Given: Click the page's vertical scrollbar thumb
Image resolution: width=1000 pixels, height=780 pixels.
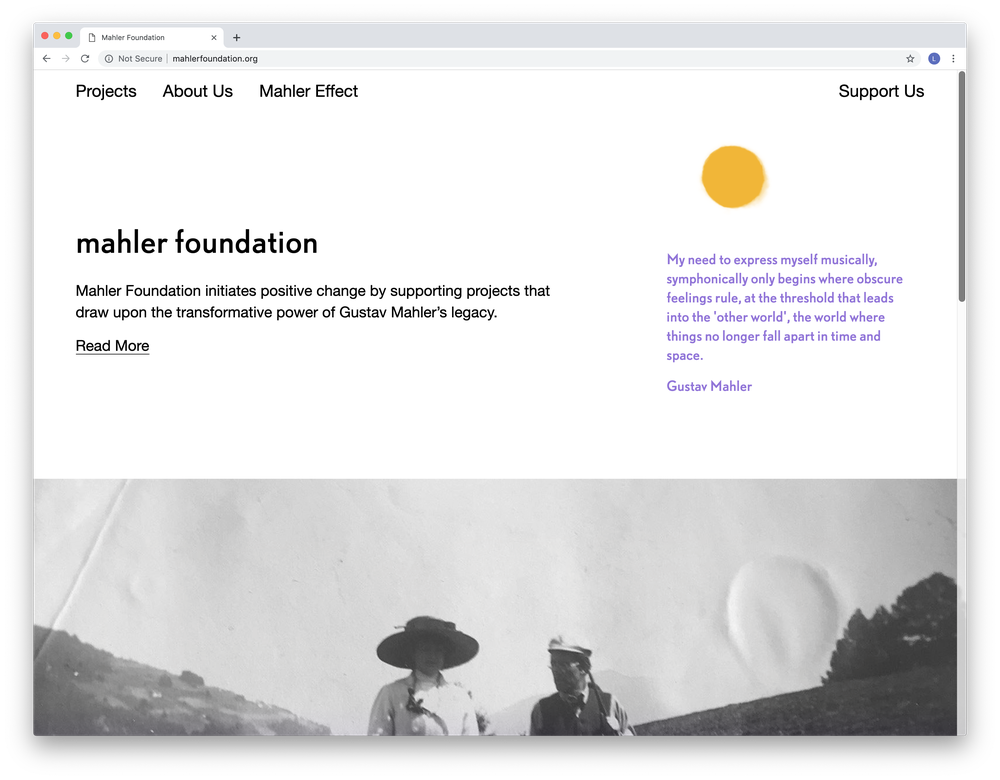Looking at the screenshot, I should click(962, 186).
